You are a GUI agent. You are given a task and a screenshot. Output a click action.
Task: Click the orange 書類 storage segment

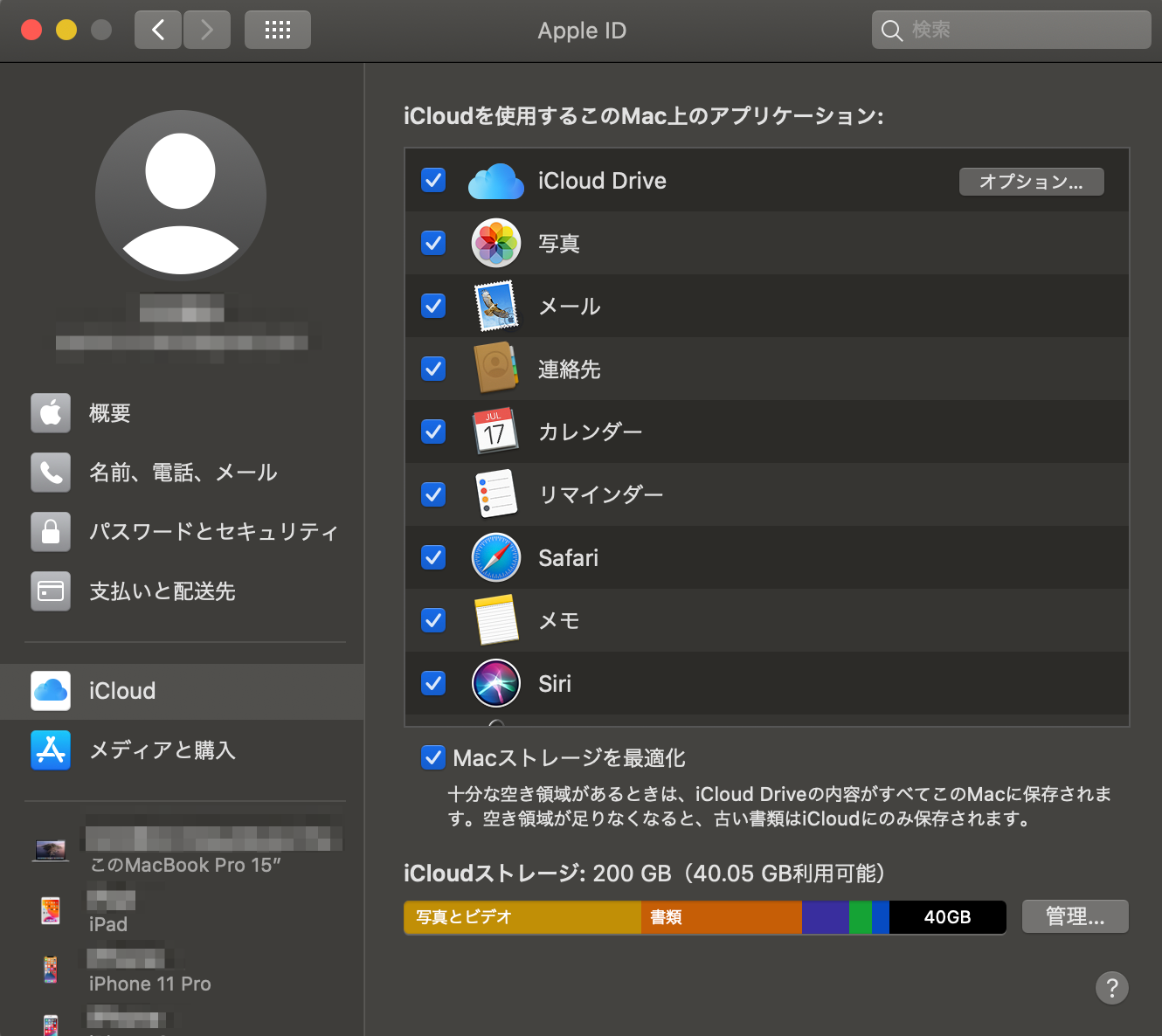(722, 917)
